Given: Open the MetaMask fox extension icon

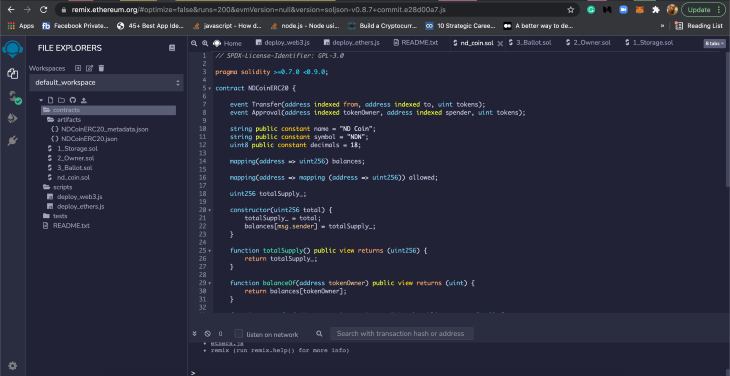Looking at the screenshot, I should [639, 9].
